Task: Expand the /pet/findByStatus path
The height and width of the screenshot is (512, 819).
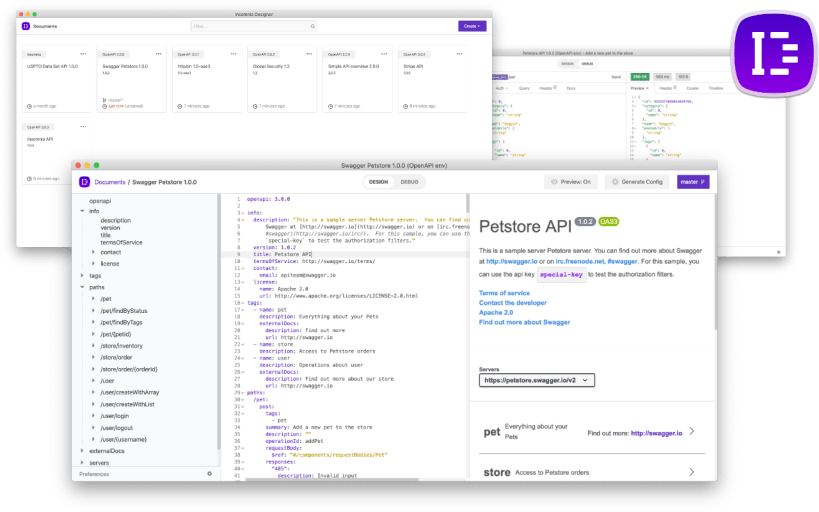Action: coord(93,310)
